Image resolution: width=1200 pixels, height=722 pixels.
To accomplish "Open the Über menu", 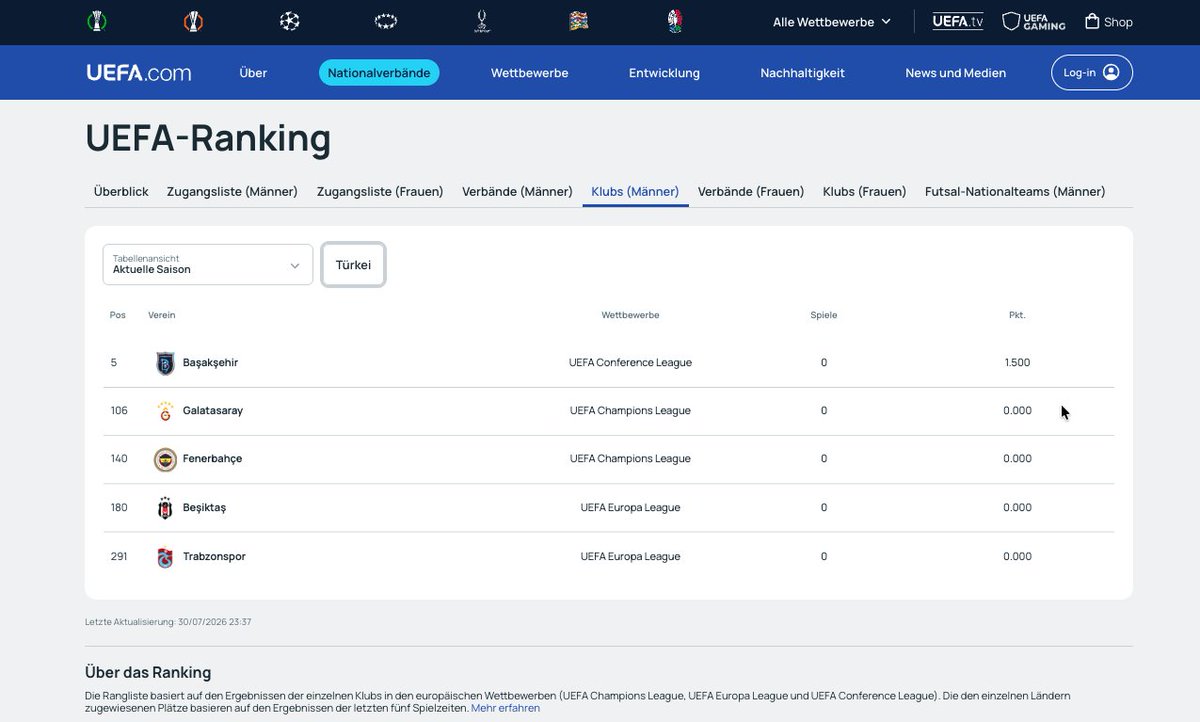I will pyautogui.click(x=253, y=72).
